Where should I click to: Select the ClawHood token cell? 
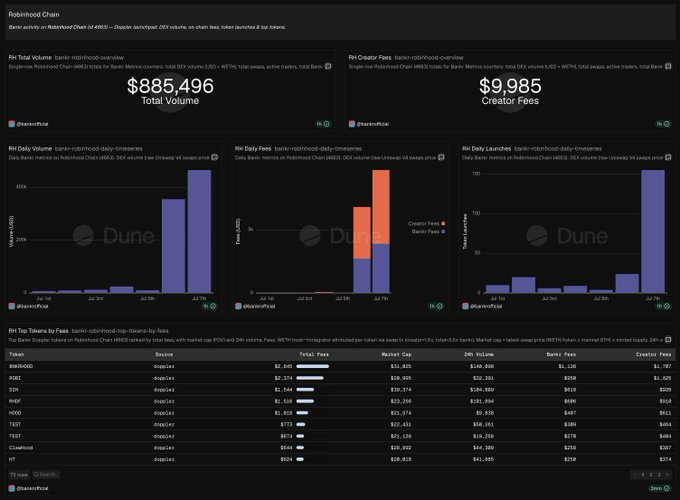pyautogui.click(x=21, y=448)
